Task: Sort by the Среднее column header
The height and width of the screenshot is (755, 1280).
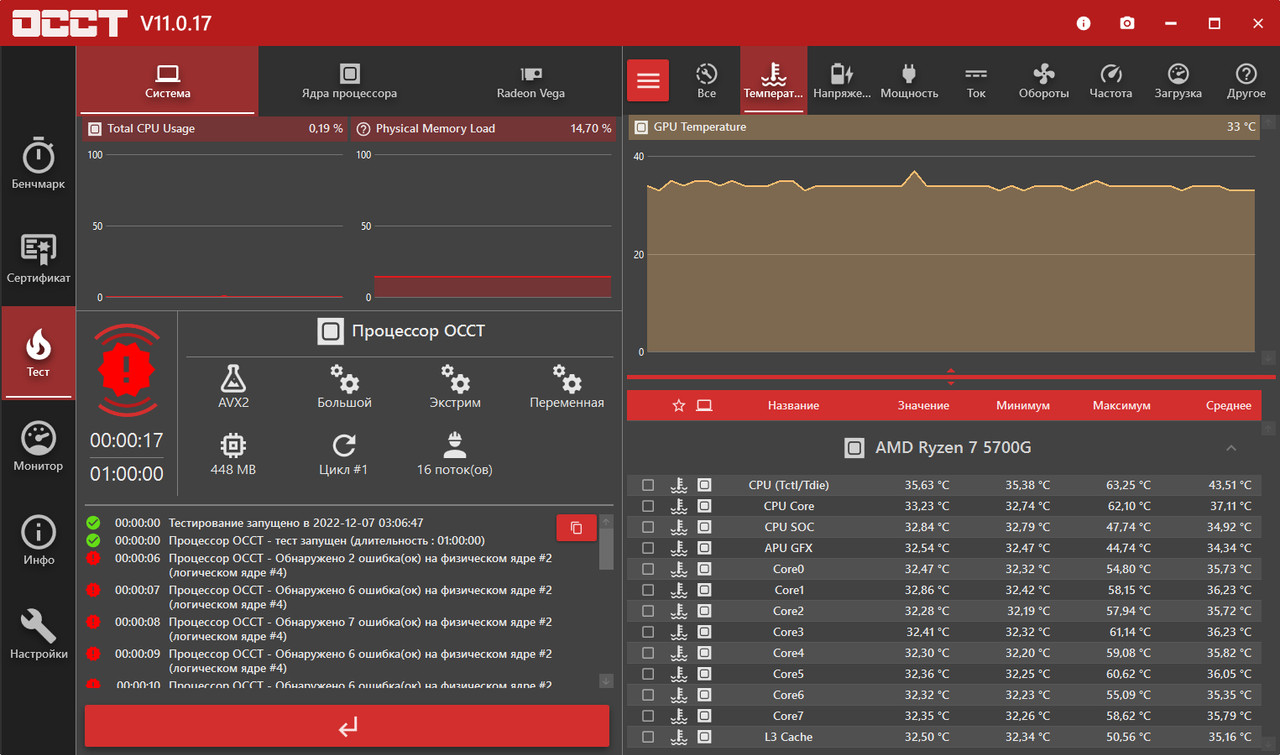Action: pyautogui.click(x=1228, y=405)
